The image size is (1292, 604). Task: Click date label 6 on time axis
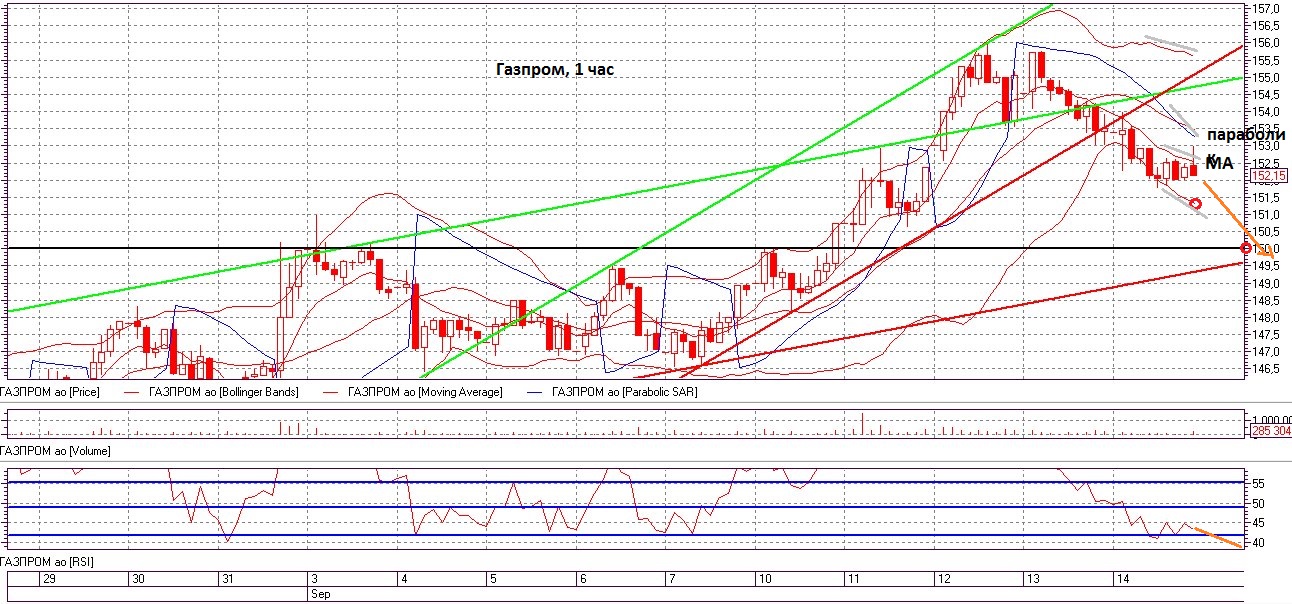click(x=582, y=579)
